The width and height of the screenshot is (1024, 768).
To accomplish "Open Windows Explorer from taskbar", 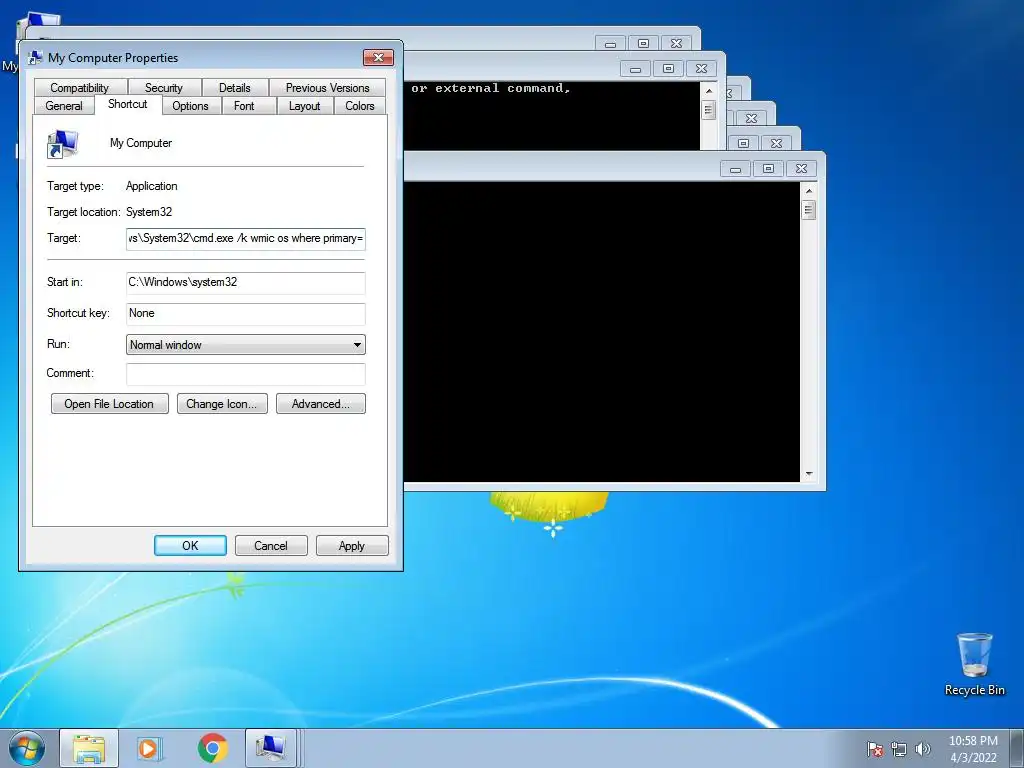I will [x=89, y=748].
